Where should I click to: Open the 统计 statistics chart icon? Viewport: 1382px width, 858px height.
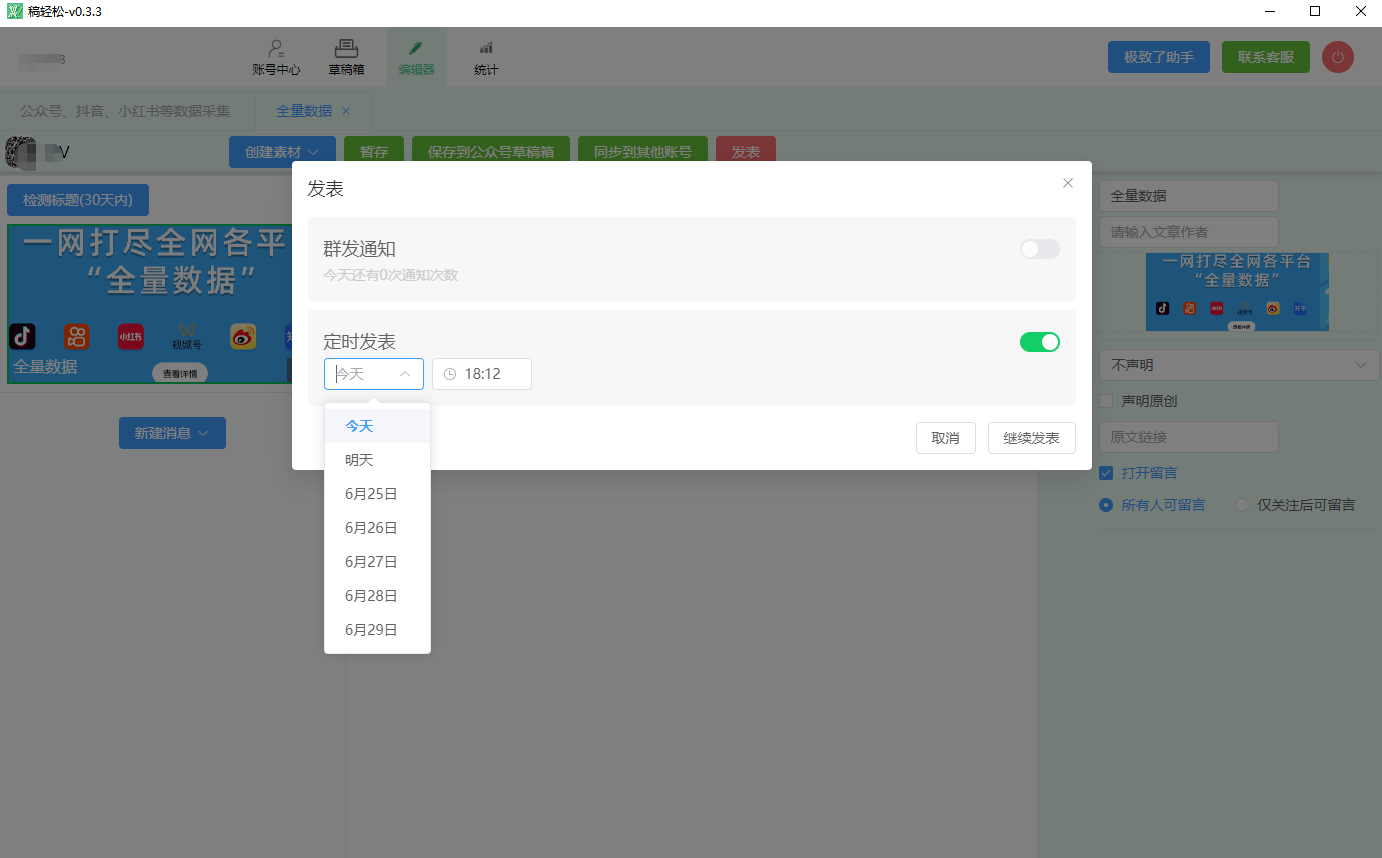coord(486,48)
